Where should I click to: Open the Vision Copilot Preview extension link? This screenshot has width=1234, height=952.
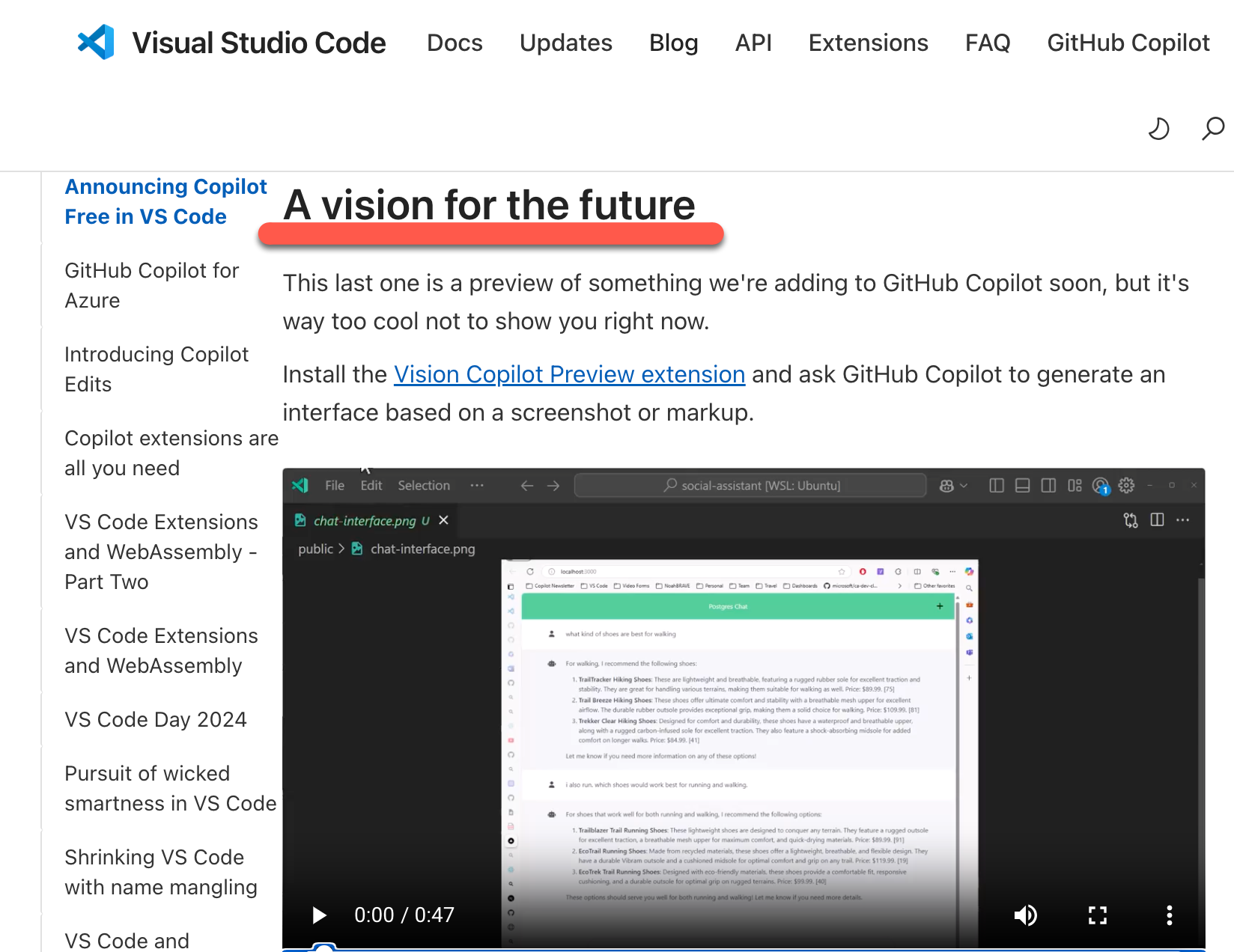[570, 374]
